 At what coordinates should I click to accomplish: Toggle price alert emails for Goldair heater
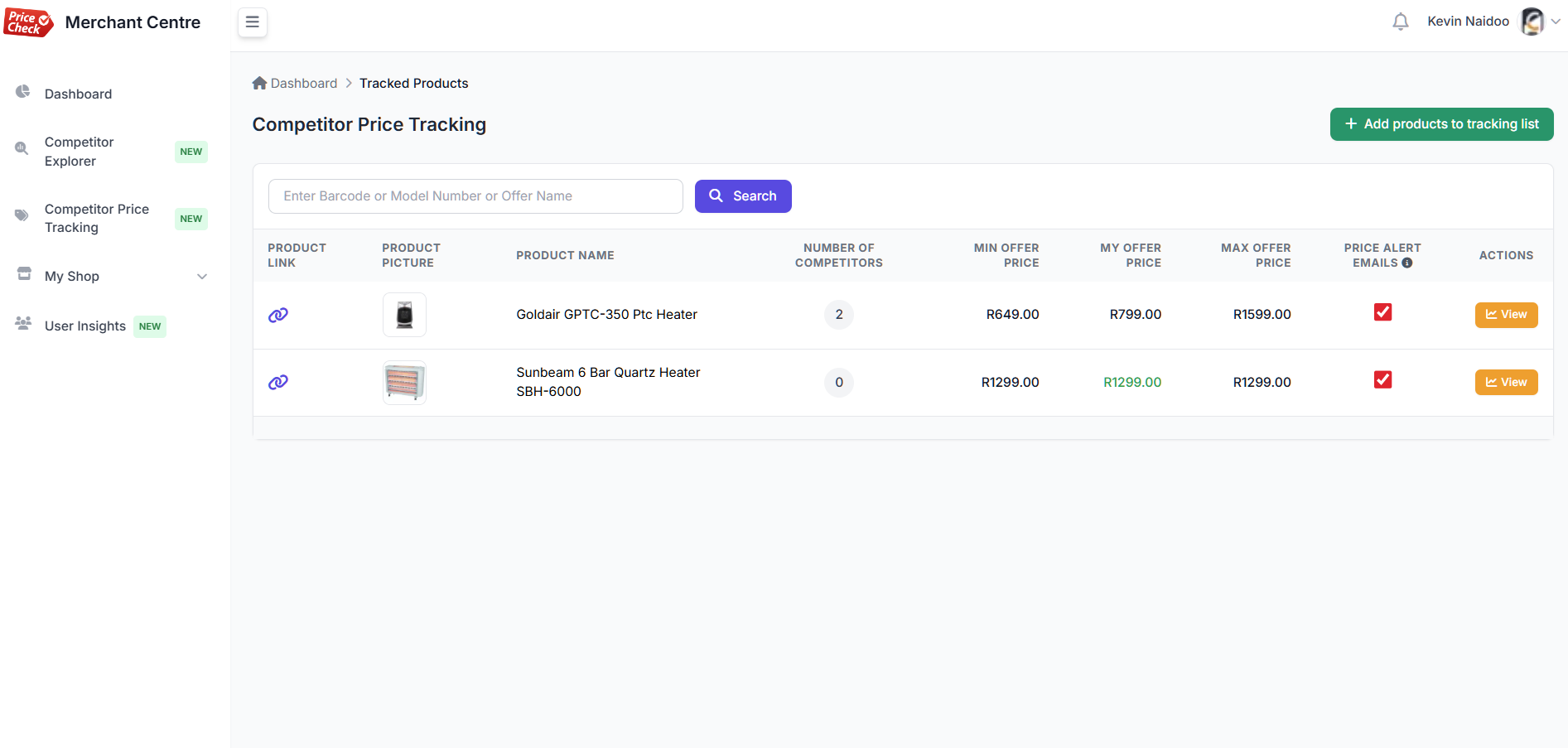1382,312
